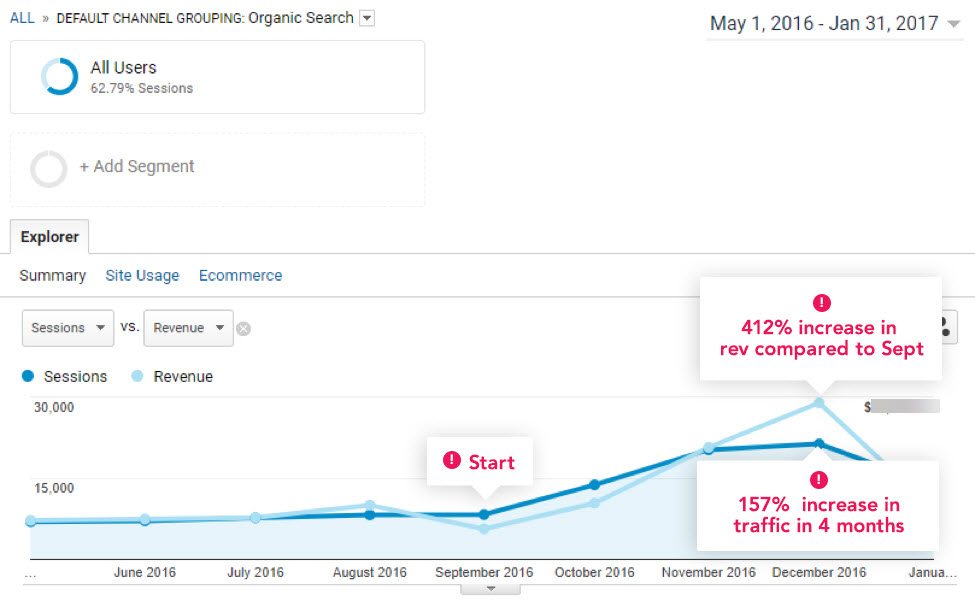Select the Explorer tab
Screen dimensions: 975x601
click(50, 237)
